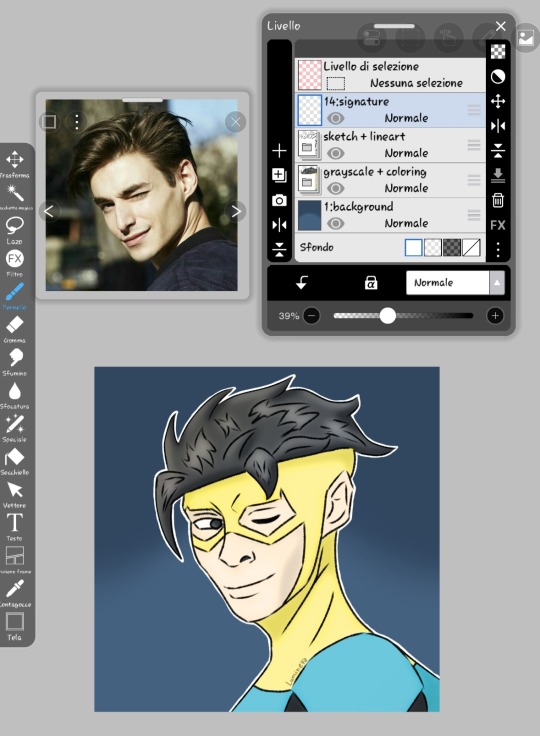This screenshot has height=736, width=540.
Task: Select the frame divider tool
Action: point(15,560)
